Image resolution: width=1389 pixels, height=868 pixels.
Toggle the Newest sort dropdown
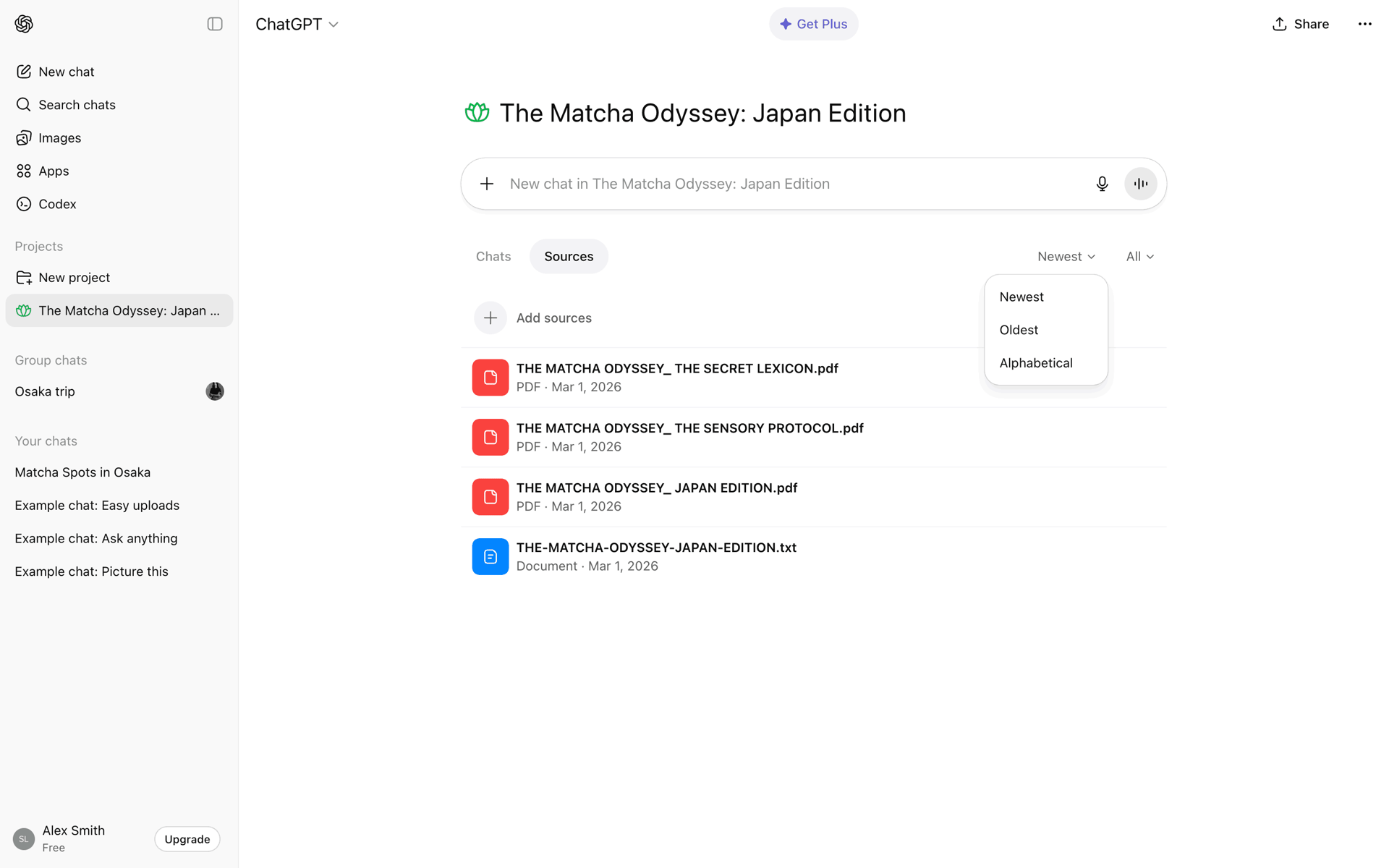coord(1066,256)
